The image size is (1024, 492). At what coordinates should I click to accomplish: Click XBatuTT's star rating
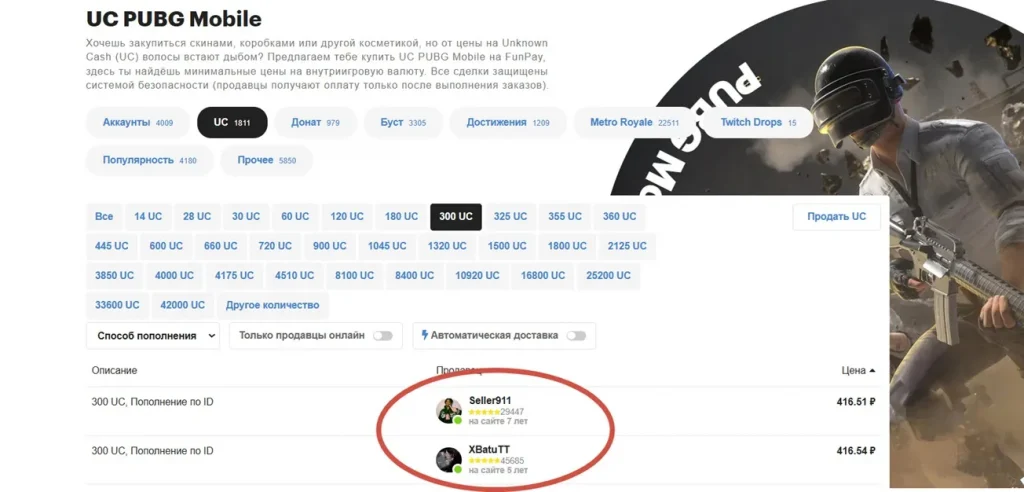(485, 461)
